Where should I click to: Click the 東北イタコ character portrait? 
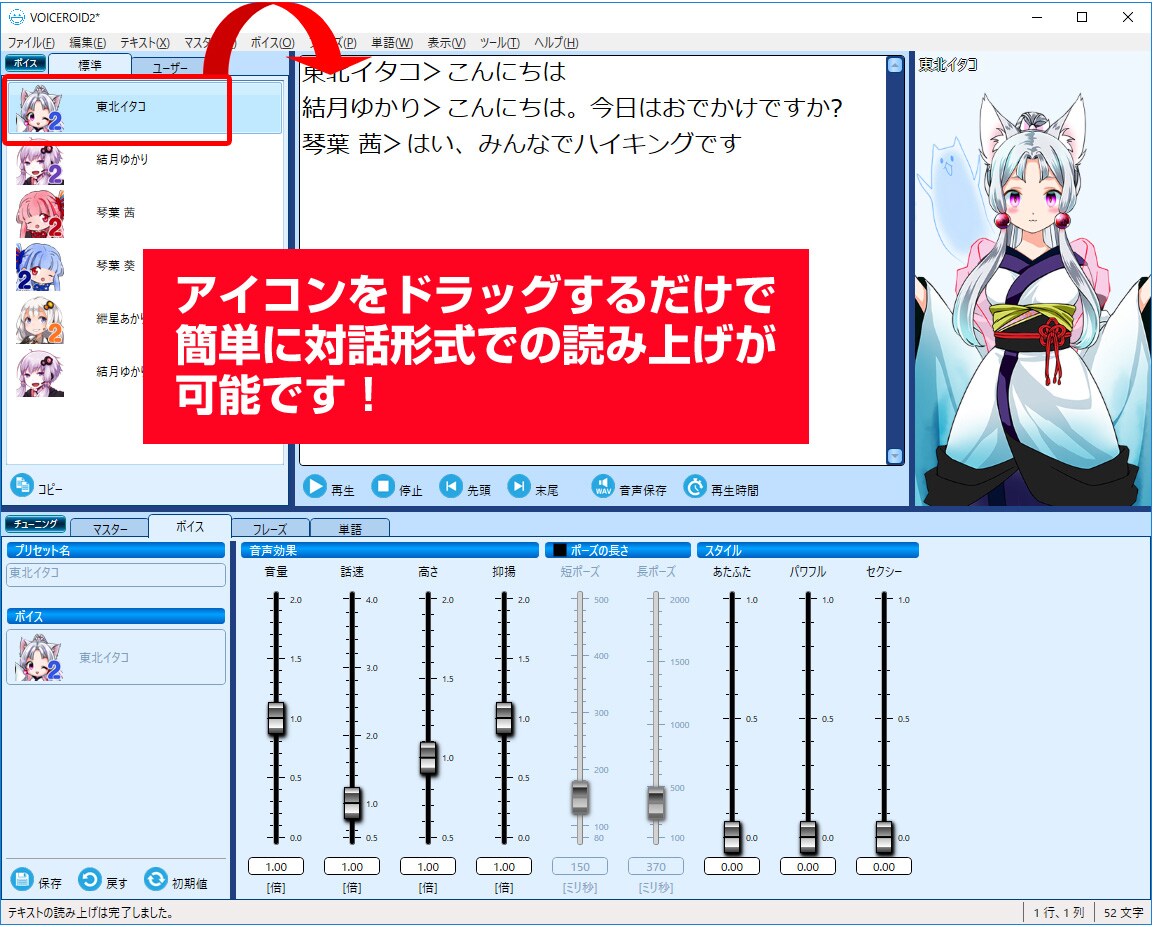(x=1033, y=298)
